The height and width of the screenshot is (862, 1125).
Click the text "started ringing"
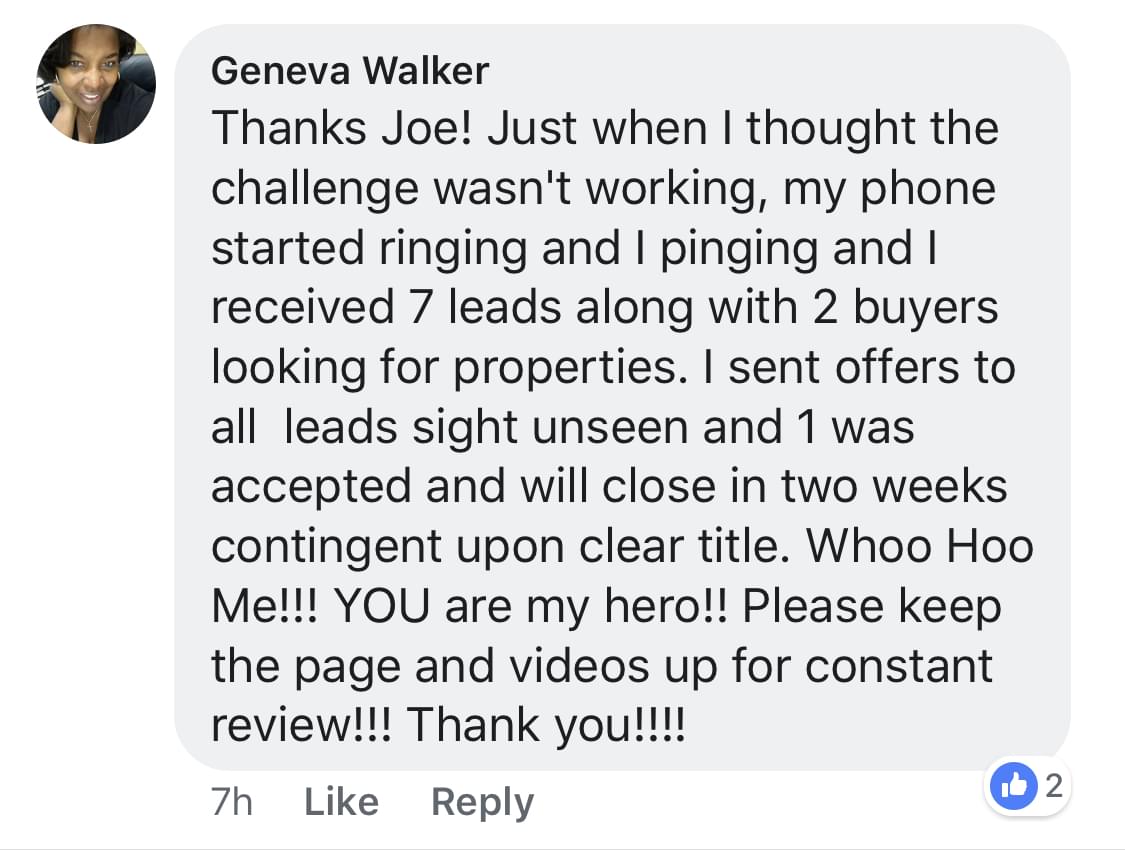point(368,249)
